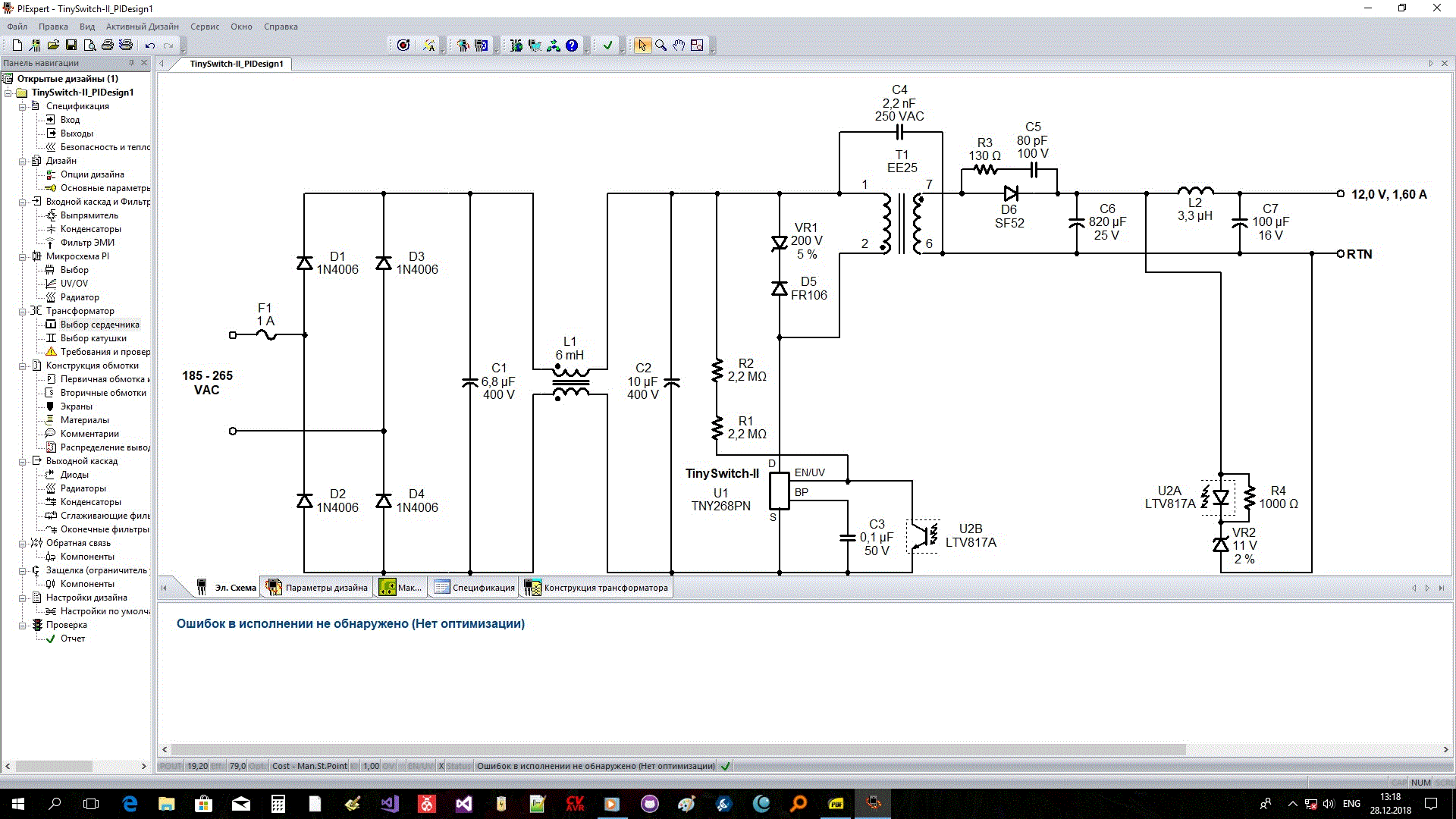Collapse the Выходной каскад node
1456x819 pixels.
[23, 461]
